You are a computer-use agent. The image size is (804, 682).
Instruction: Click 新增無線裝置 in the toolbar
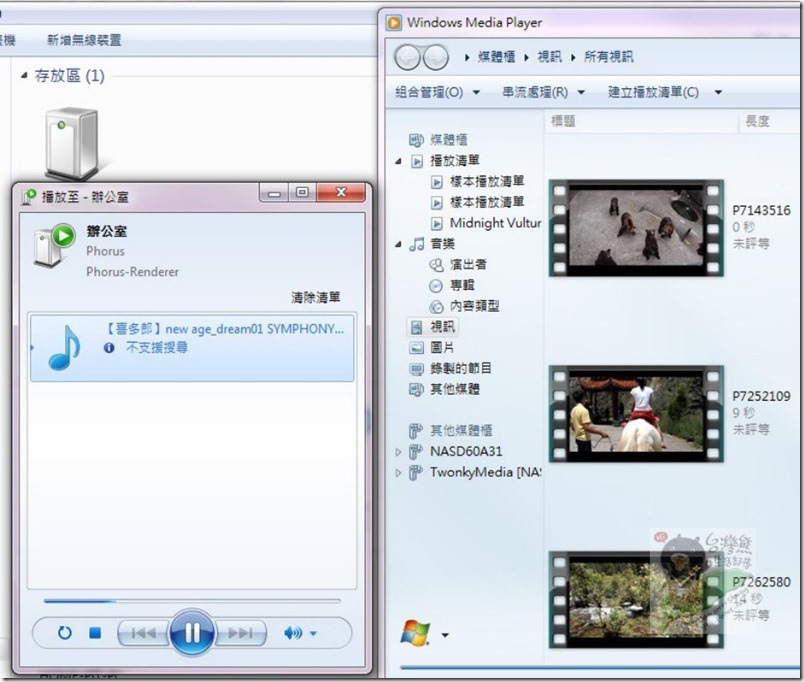click(84, 40)
